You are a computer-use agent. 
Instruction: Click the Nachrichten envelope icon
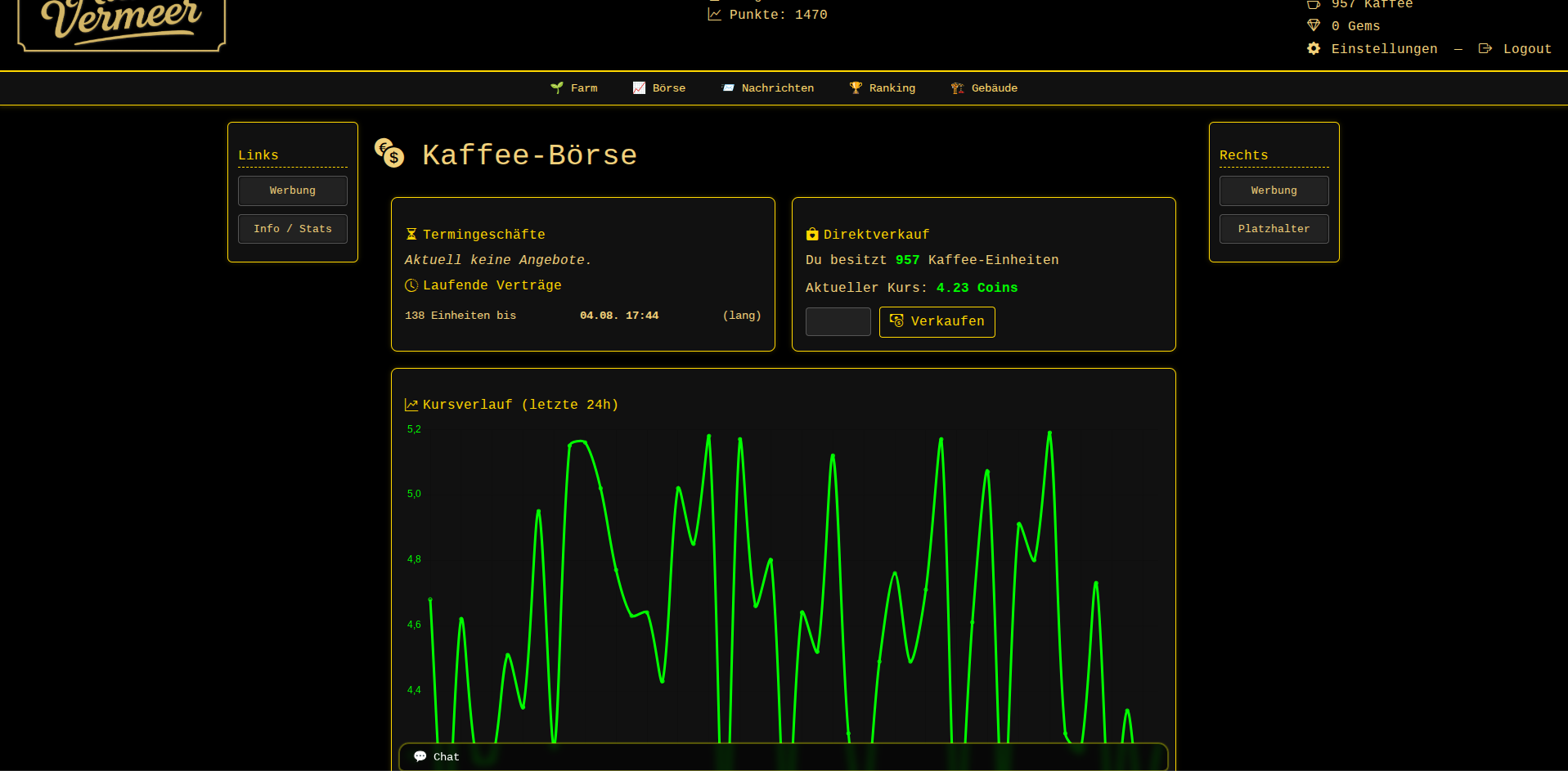coord(727,87)
